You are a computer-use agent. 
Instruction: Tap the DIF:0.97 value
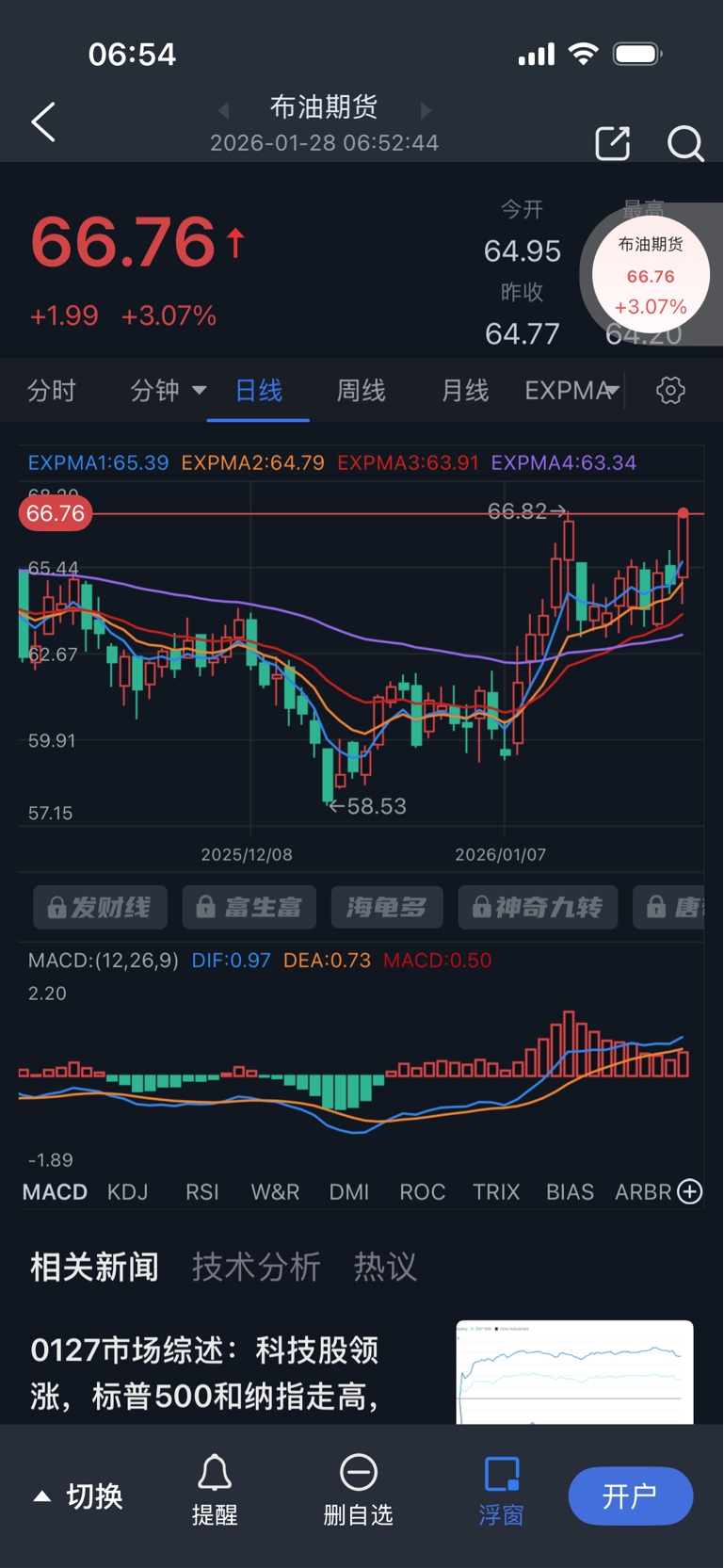coord(232,961)
